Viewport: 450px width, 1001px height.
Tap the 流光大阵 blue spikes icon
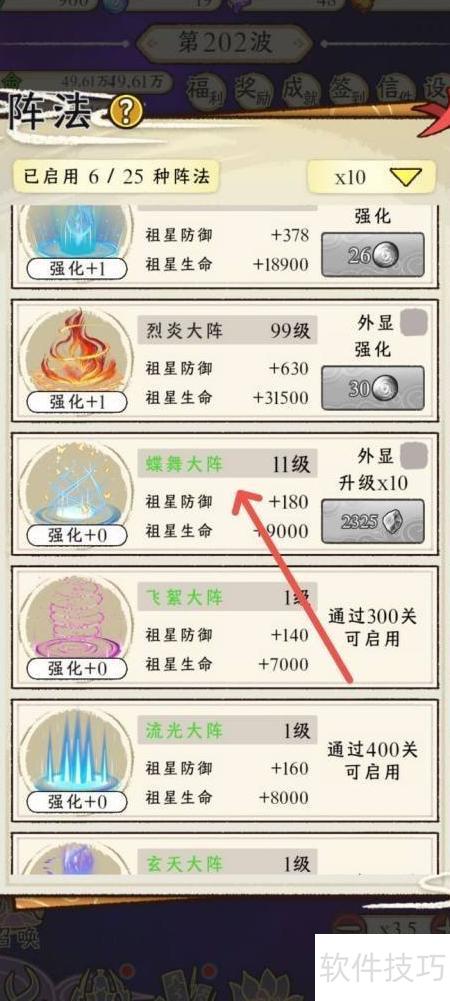tap(76, 747)
